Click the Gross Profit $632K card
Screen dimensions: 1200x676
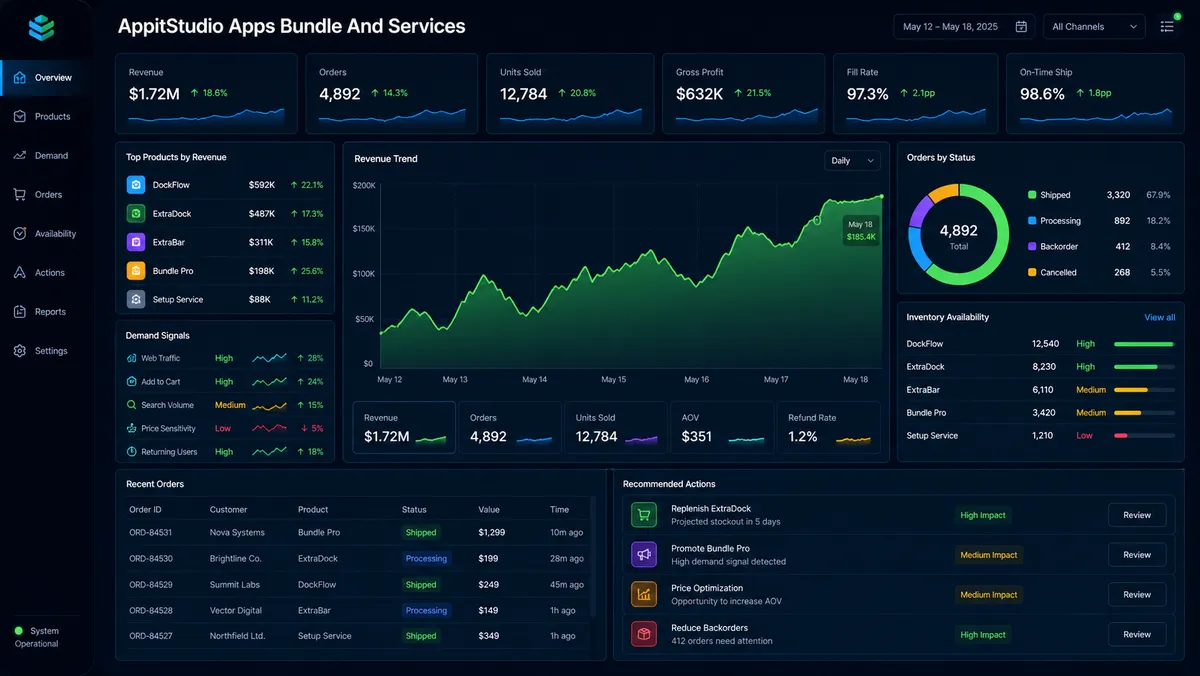744,93
